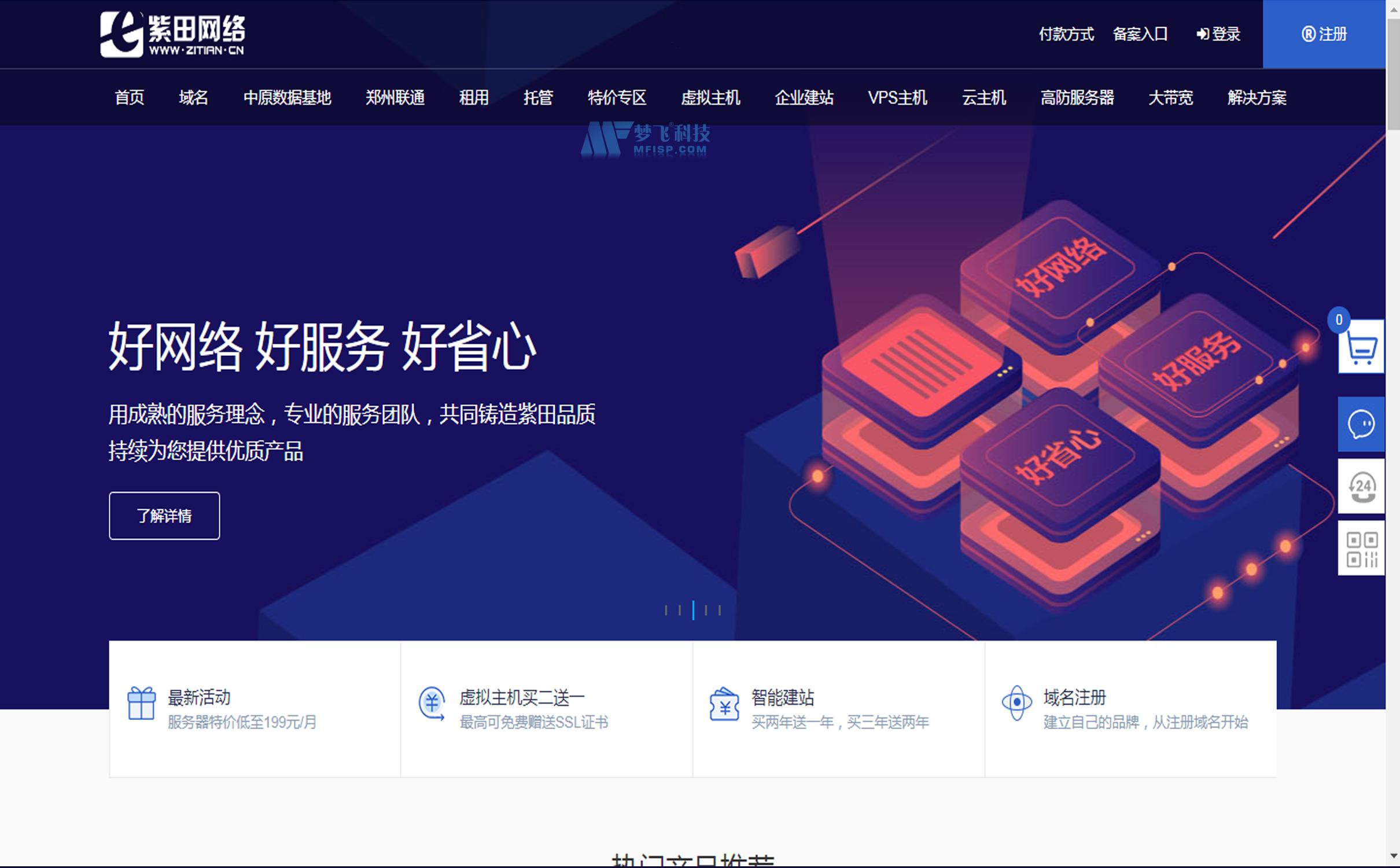Select the 首页 navigation item
The height and width of the screenshot is (868, 1400).
128,97
